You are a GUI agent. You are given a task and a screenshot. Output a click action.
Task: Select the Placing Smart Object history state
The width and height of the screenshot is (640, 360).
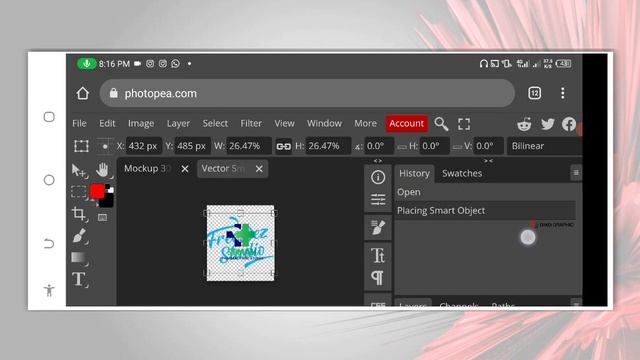tap(486, 211)
